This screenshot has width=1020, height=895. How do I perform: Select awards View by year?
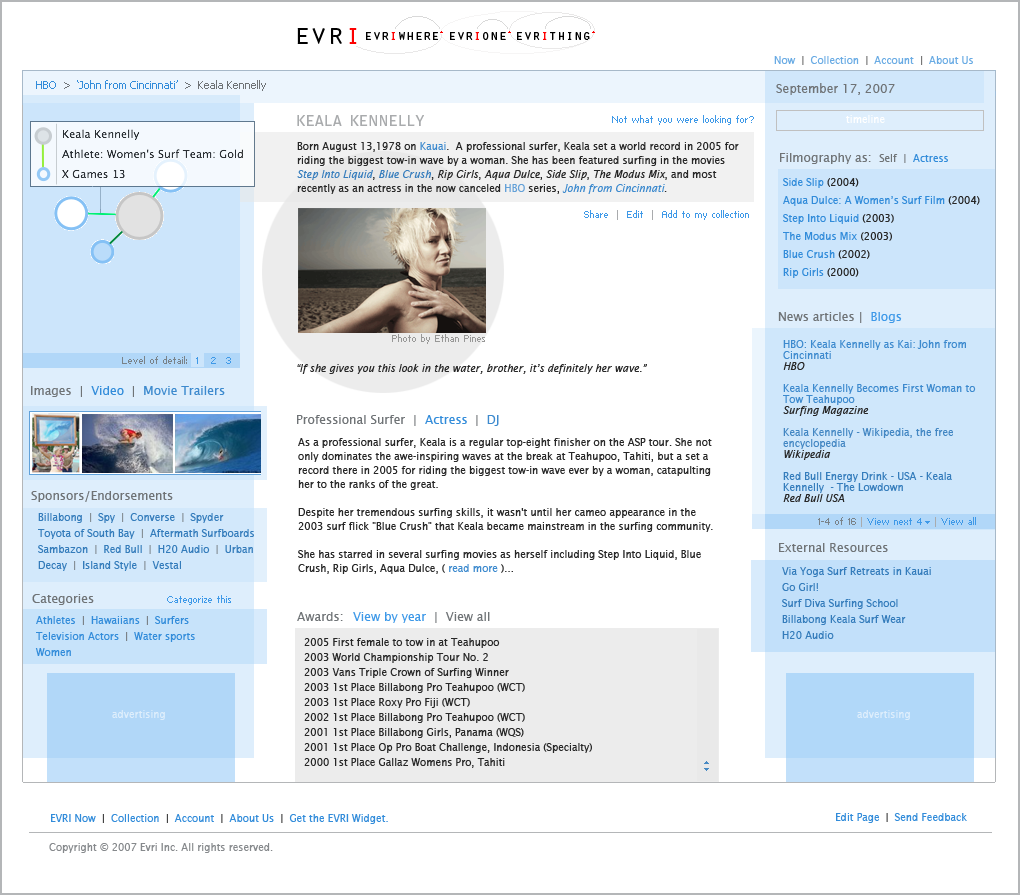[389, 617]
